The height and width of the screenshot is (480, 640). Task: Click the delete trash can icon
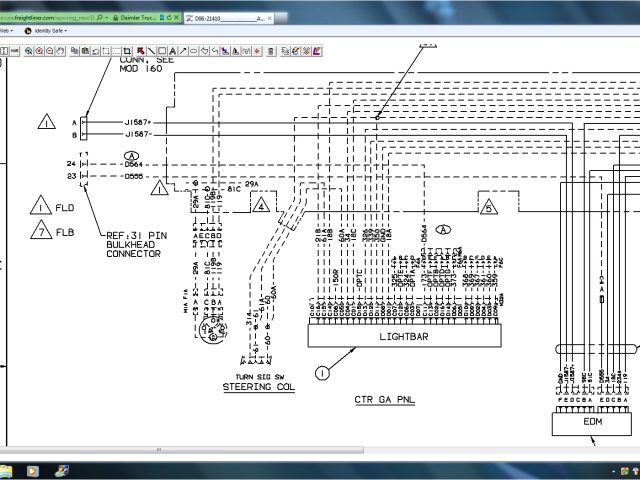(270, 50)
